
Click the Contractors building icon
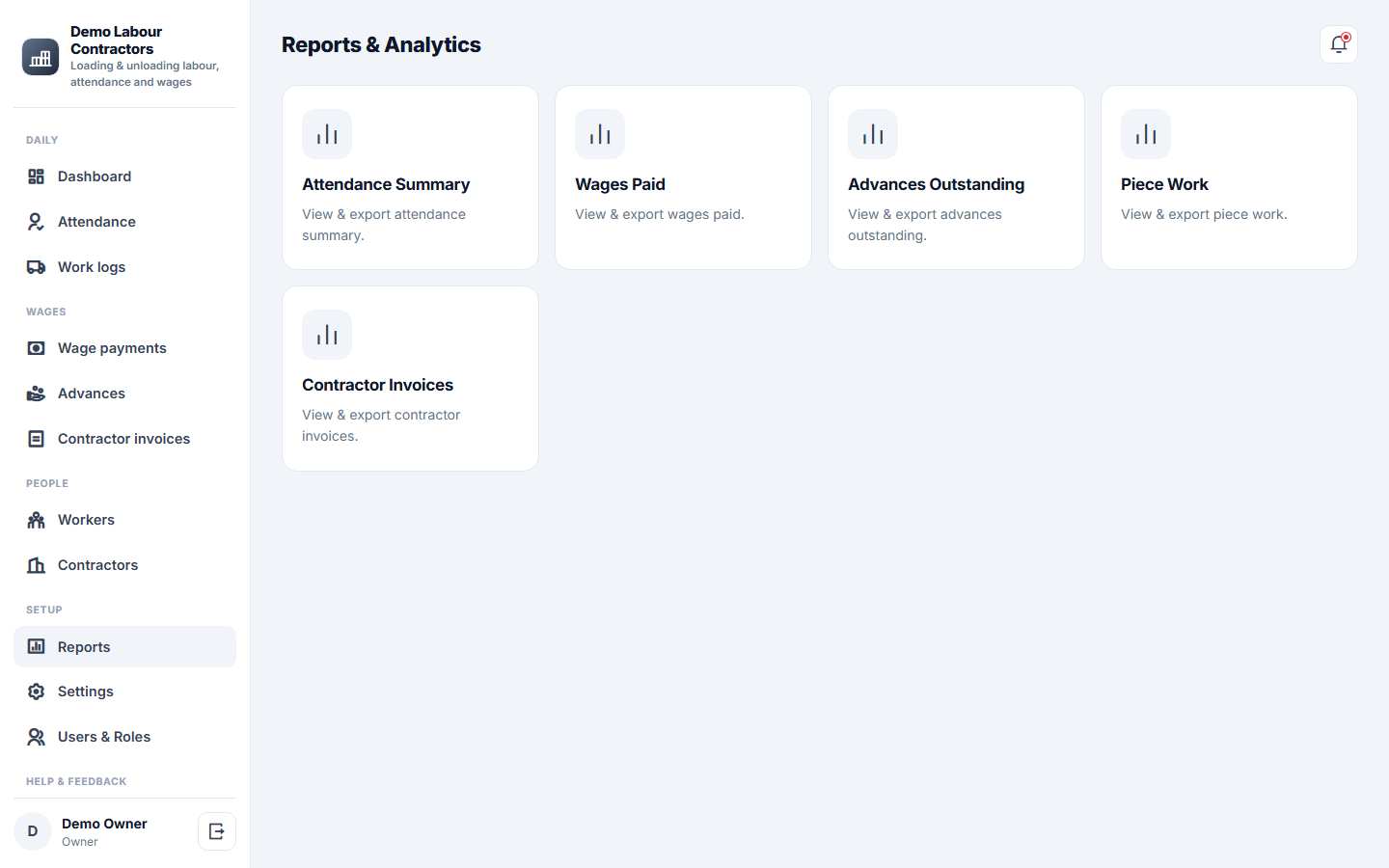36,565
